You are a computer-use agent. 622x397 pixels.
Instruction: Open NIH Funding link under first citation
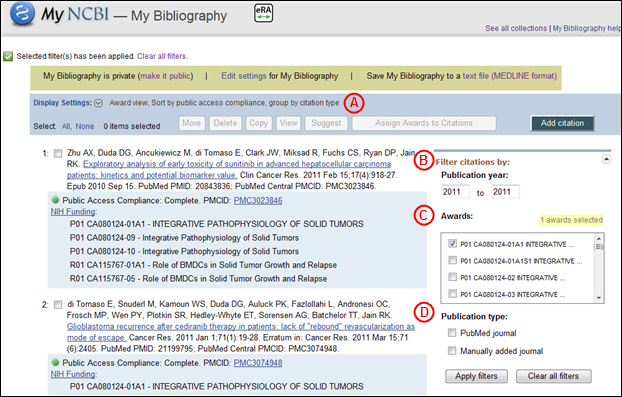73,212
